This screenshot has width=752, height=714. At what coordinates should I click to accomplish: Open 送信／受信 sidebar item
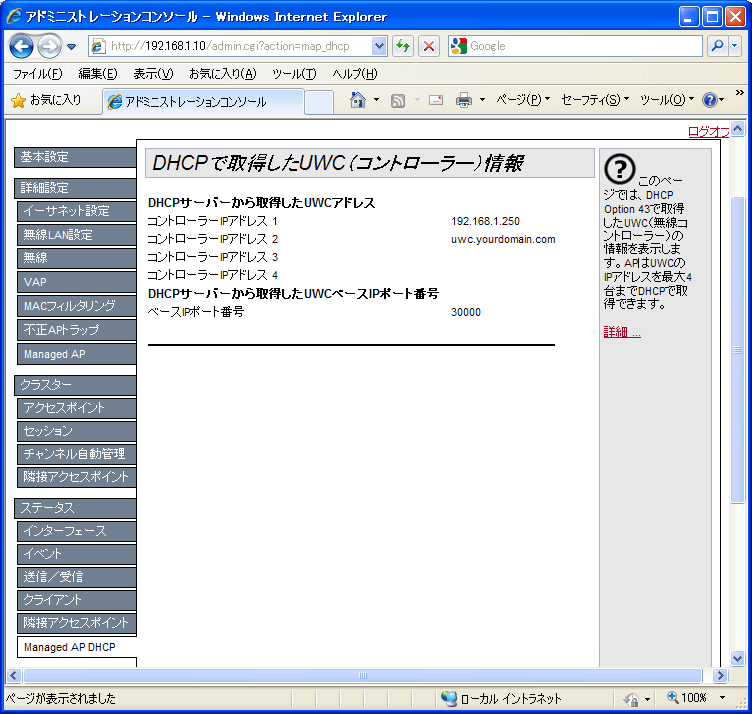tap(77, 577)
